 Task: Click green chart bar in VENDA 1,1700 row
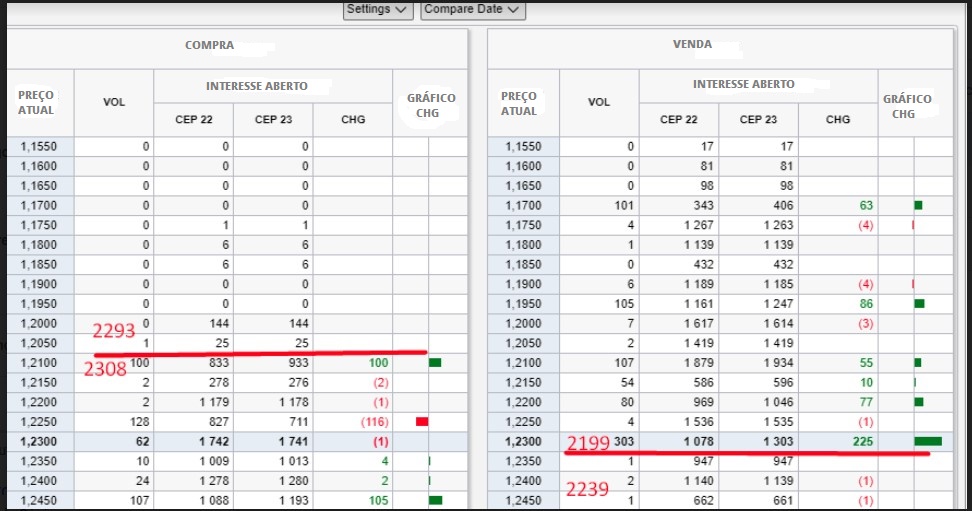pos(918,205)
